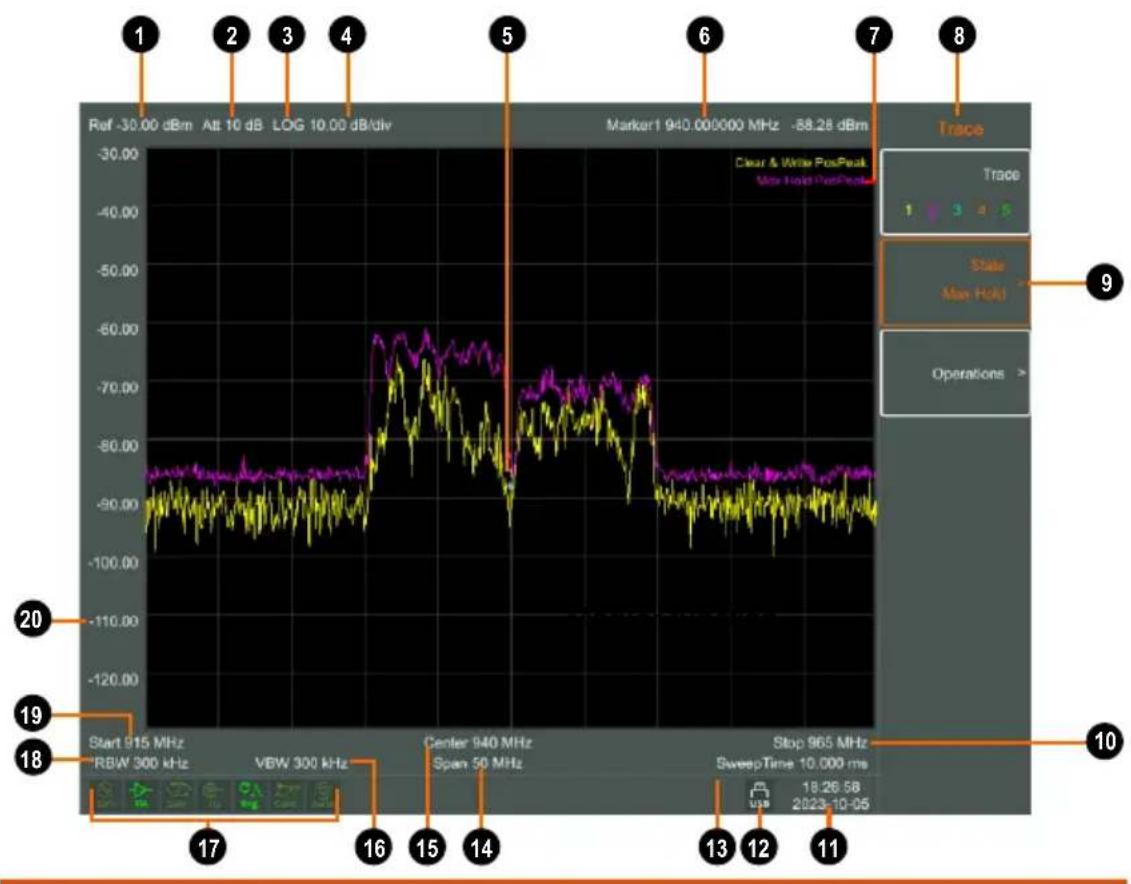This screenshot has height=884, width=1131.
Task: Click the green Avg averaging status icon
Action: [250, 795]
